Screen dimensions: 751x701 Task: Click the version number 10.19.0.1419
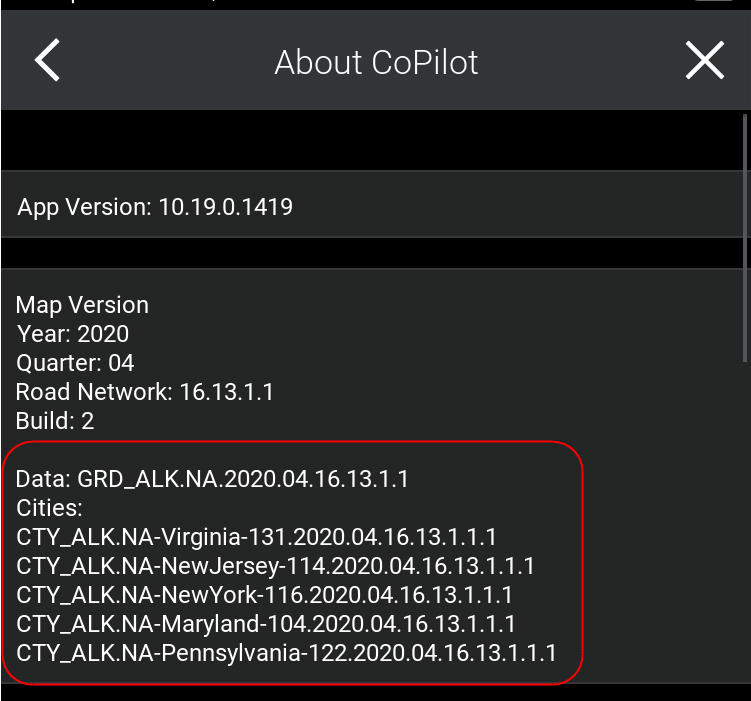pos(226,208)
